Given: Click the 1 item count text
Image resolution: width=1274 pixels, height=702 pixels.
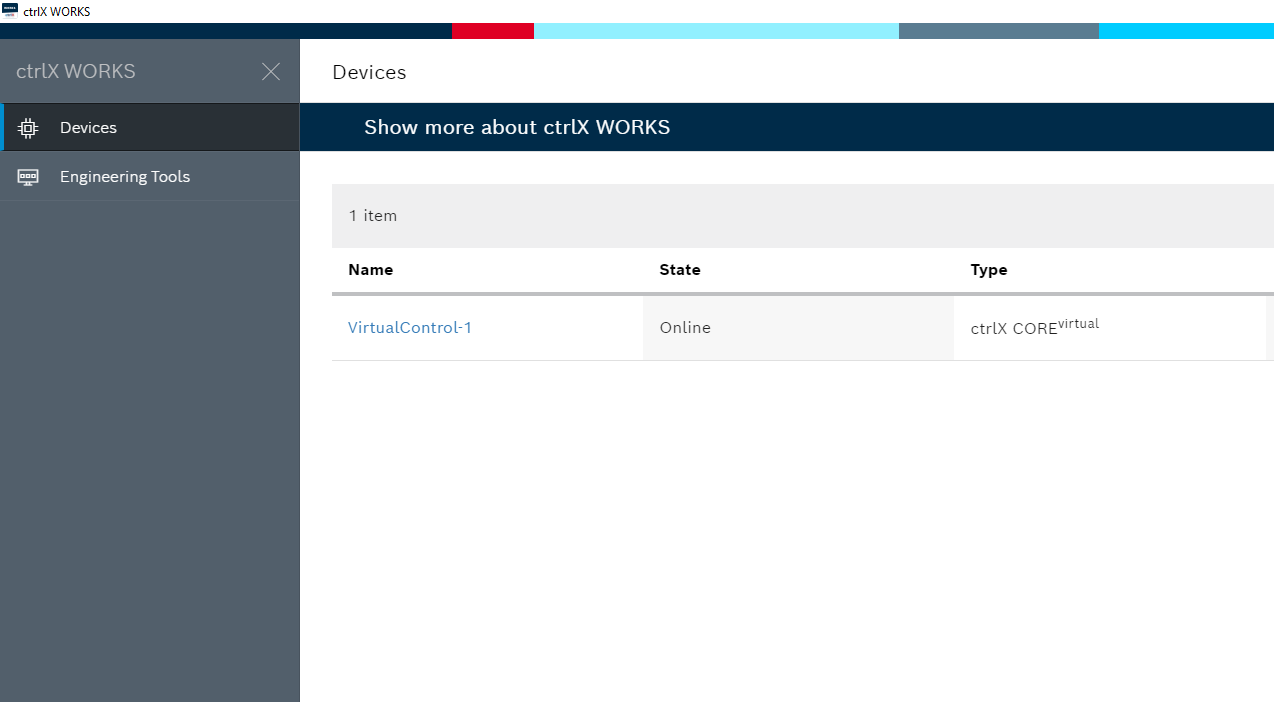Looking at the screenshot, I should (373, 215).
